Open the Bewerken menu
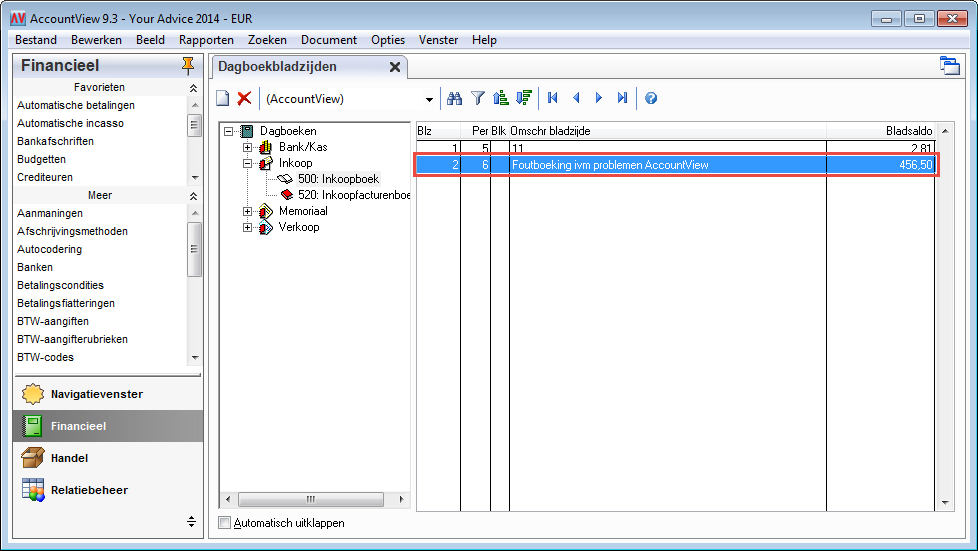Screen dimensions: 978x551 pos(97,40)
